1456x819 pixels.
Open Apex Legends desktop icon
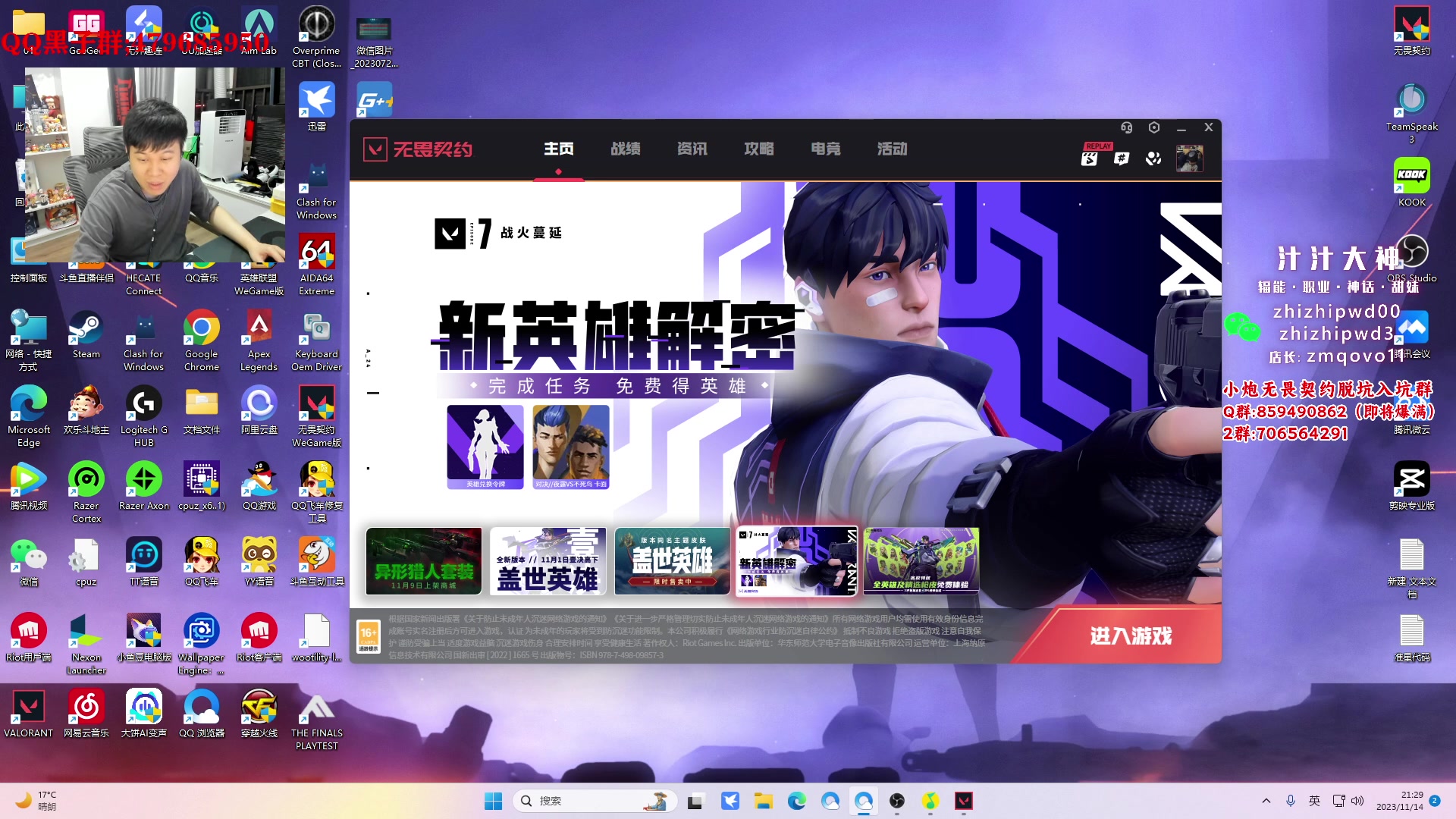(259, 340)
